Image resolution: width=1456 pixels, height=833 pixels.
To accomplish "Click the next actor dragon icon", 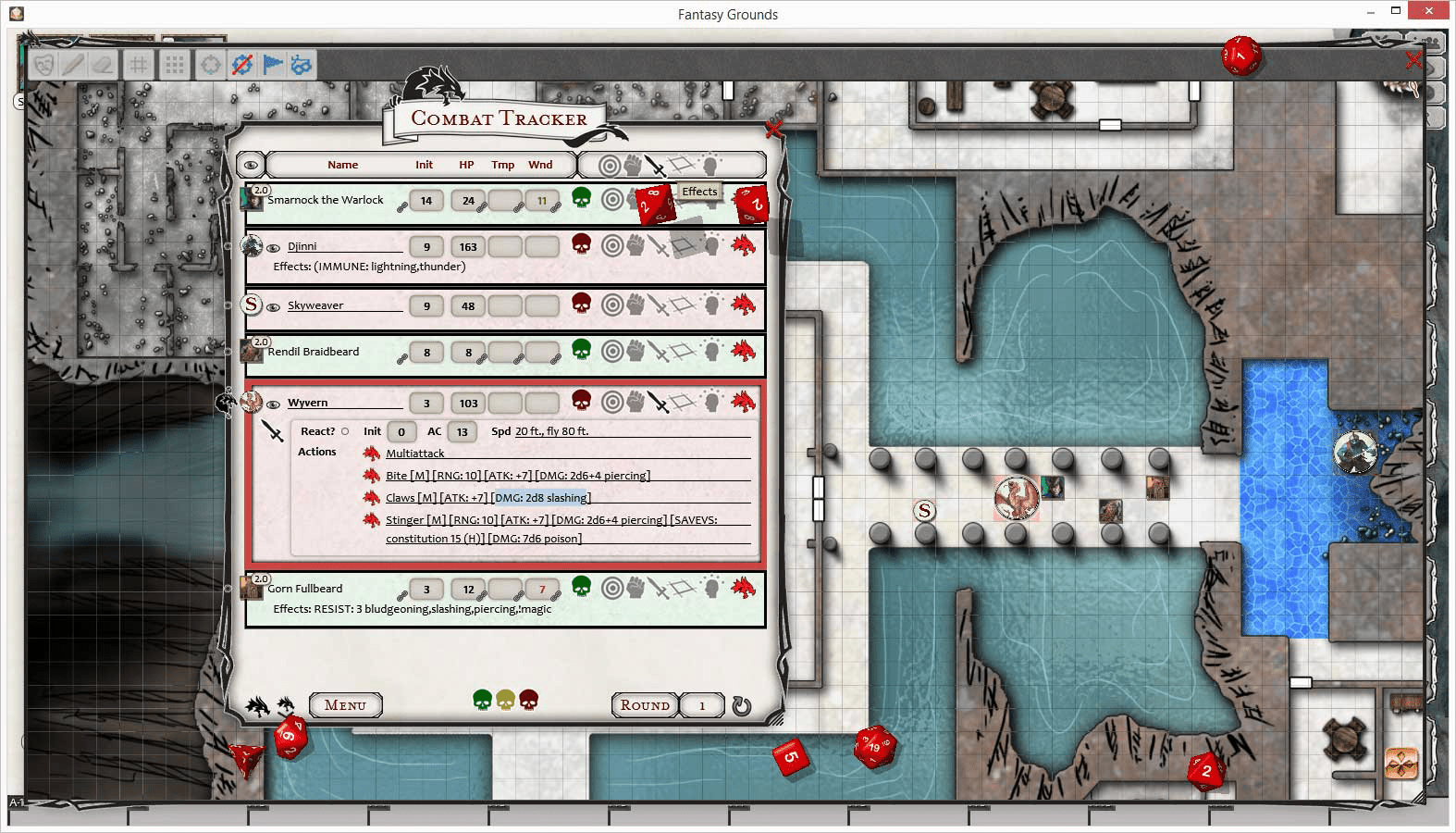I will click(256, 707).
